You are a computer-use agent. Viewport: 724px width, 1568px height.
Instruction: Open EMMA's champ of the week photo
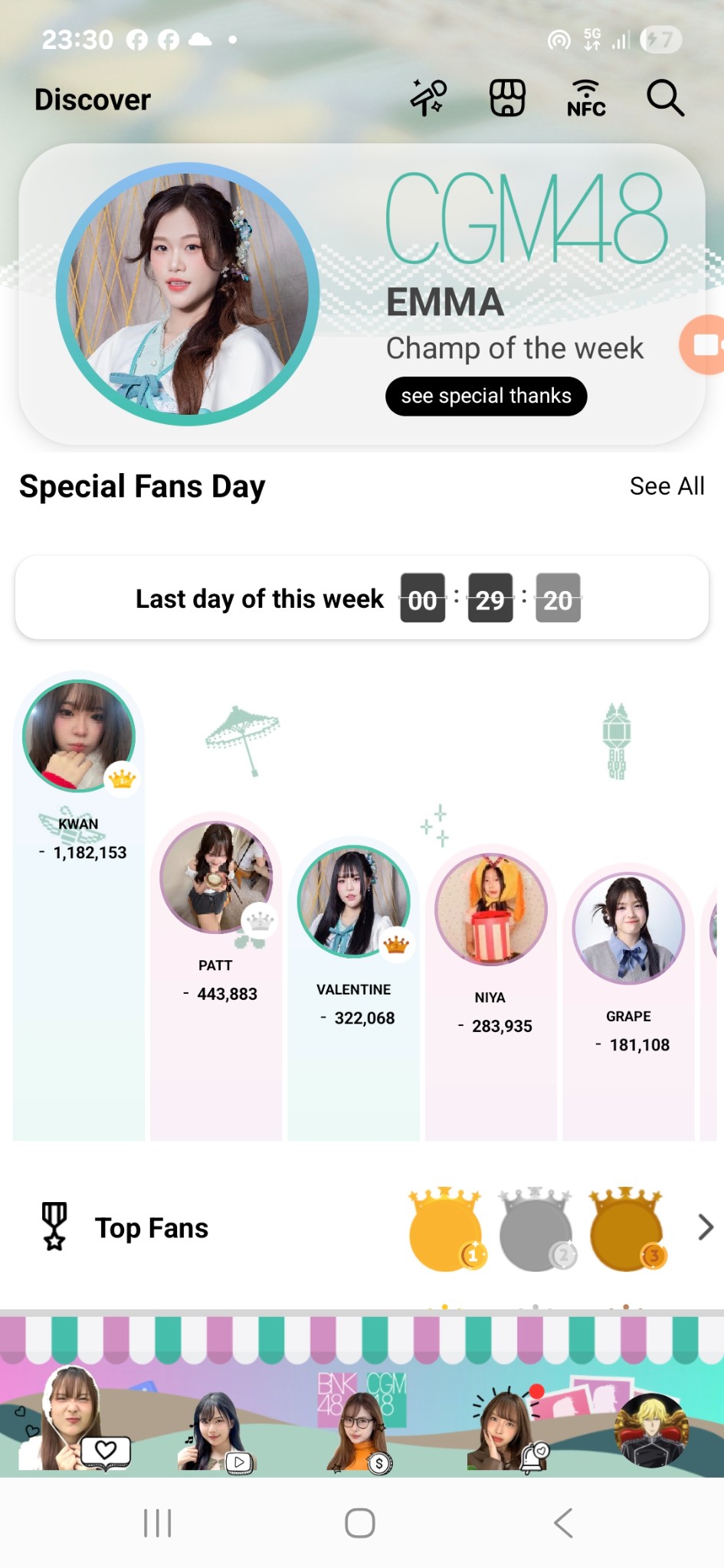(188, 294)
